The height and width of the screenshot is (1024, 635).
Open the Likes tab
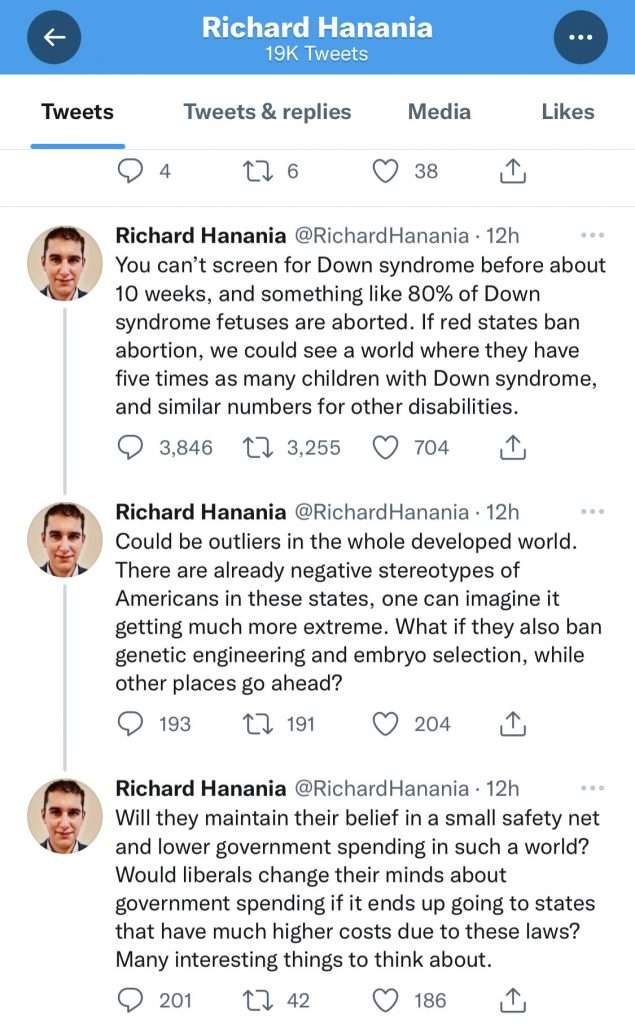coord(568,112)
